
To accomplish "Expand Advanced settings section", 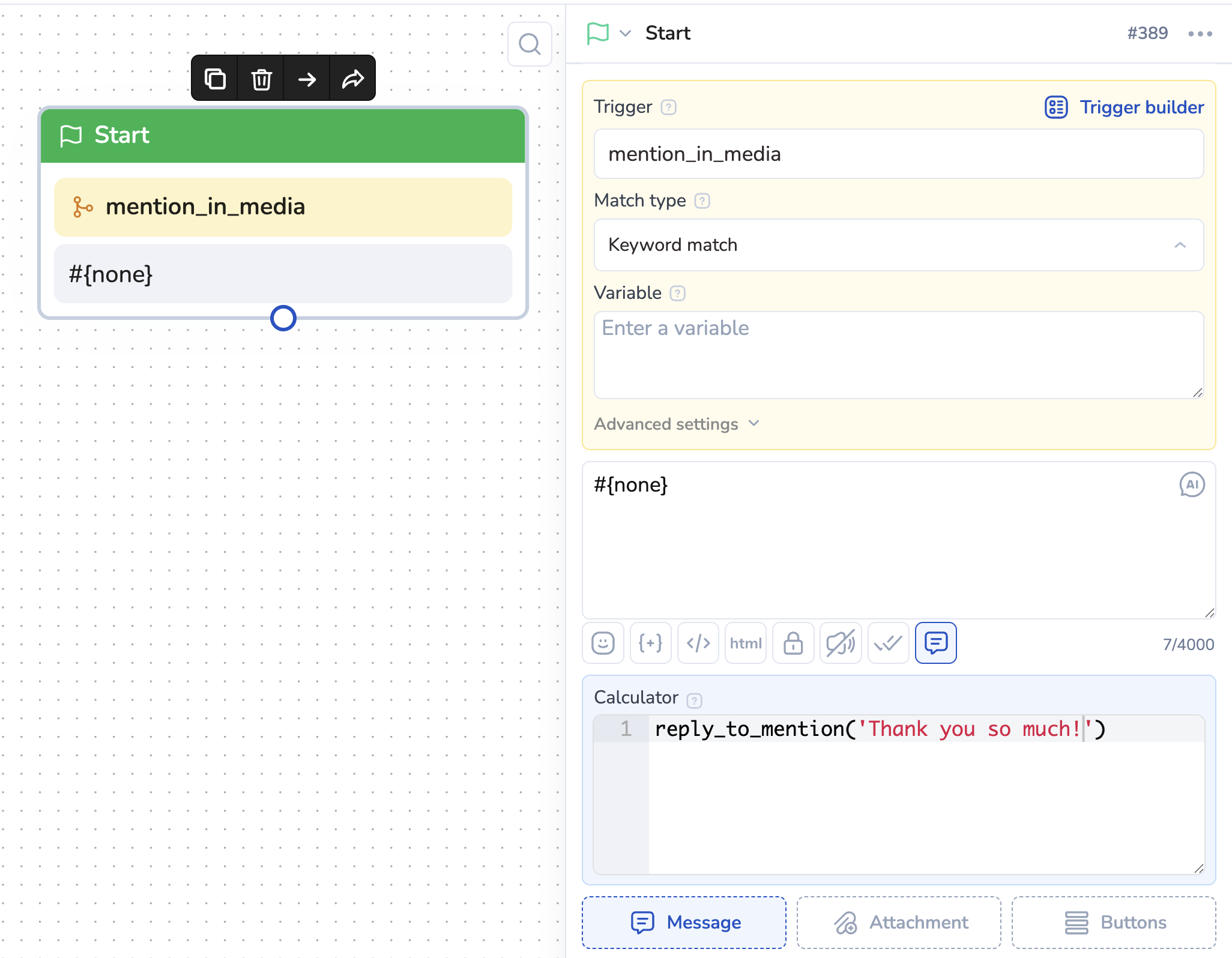I will pos(677,424).
